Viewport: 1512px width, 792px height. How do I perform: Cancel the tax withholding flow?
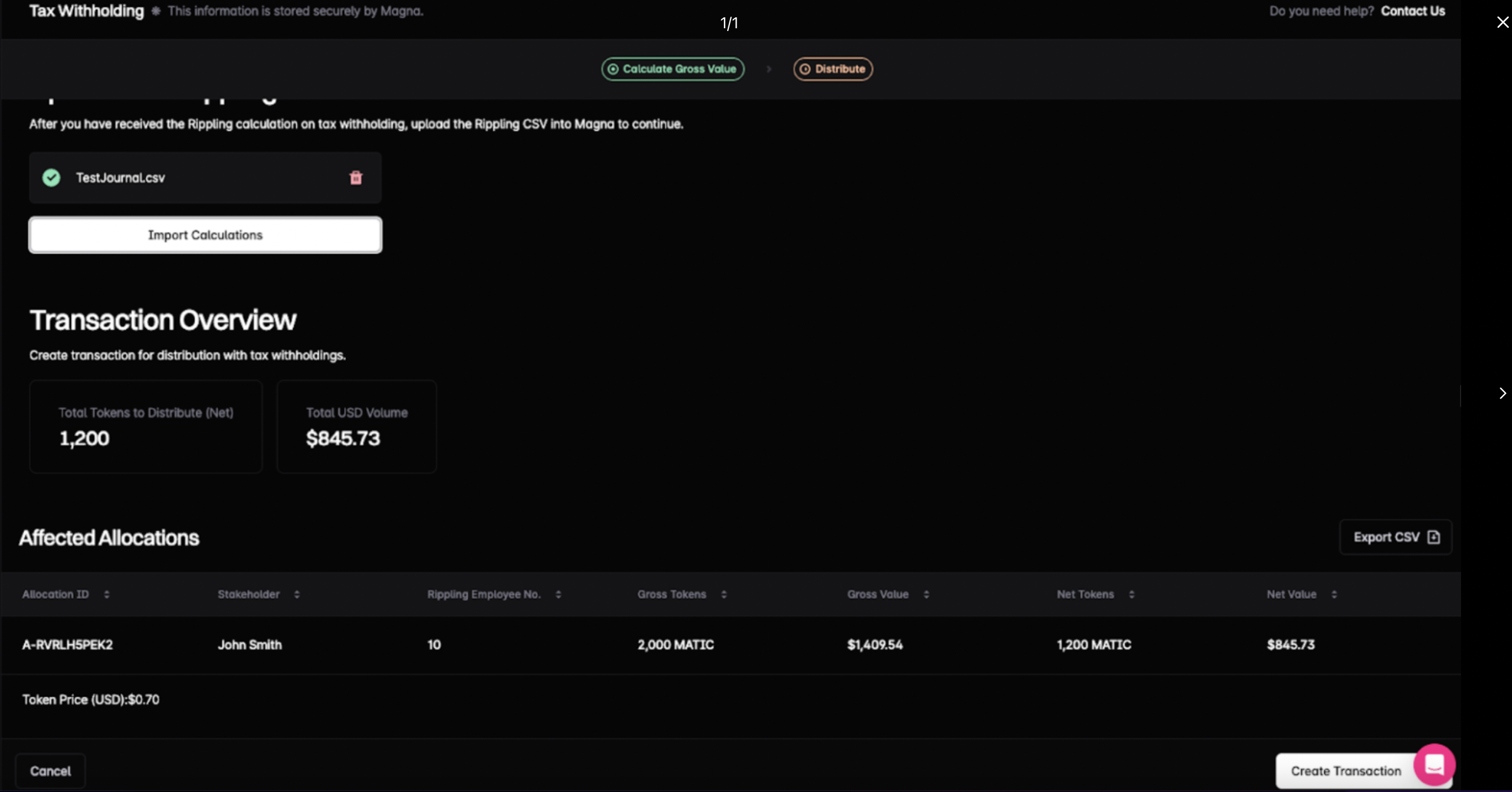pyautogui.click(x=50, y=771)
